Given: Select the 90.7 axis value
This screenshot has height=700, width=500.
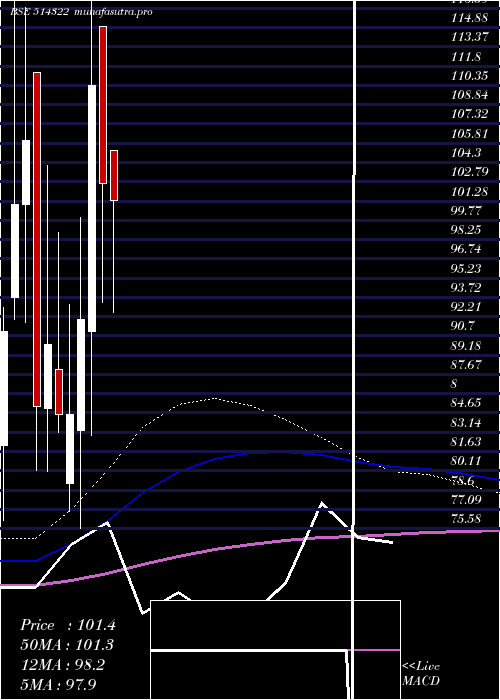Looking at the screenshot, I should coord(463,326).
